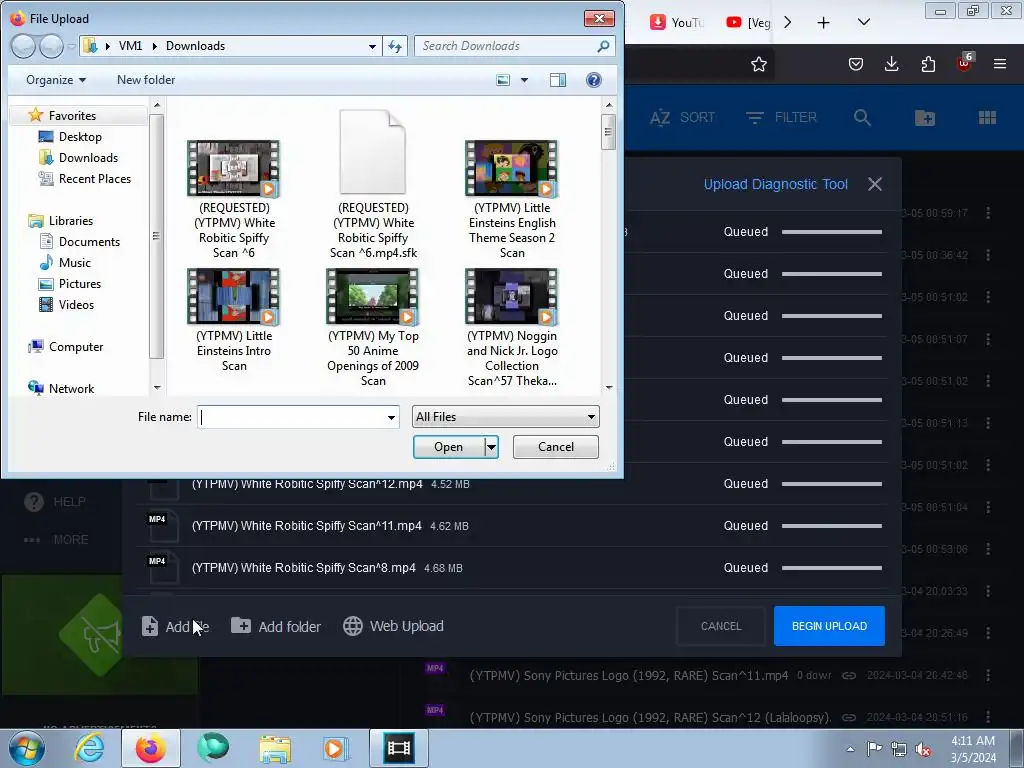Switch to the YouTube downloader tab

click(676, 22)
